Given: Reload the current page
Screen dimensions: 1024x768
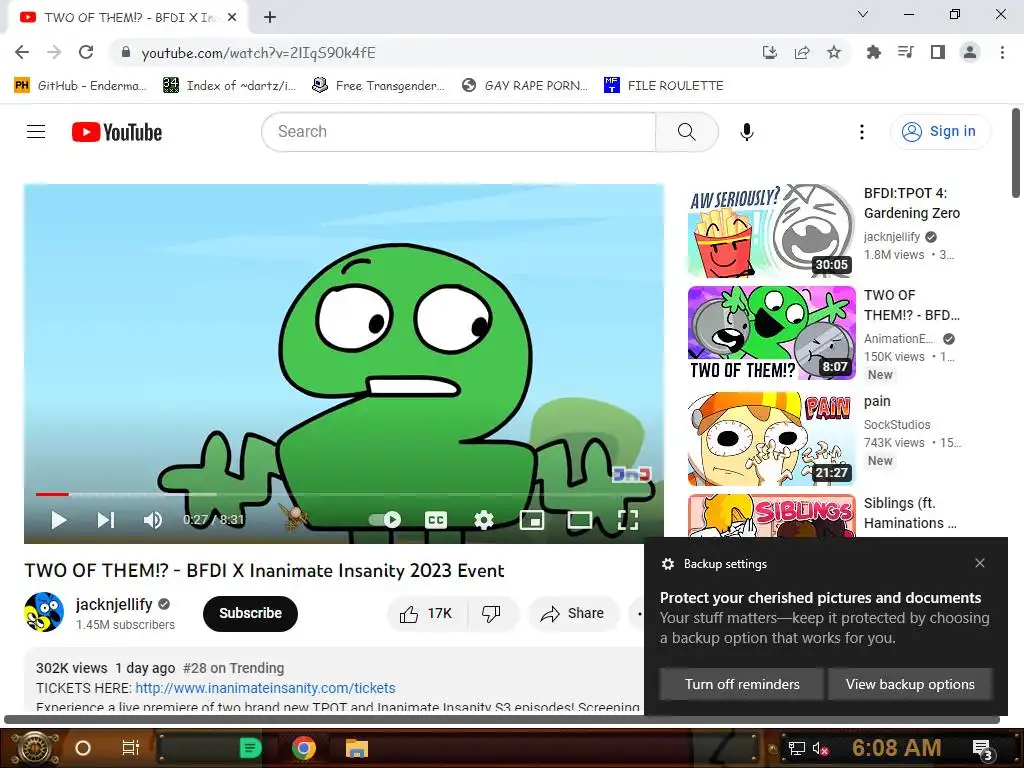Looking at the screenshot, I should click(86, 52).
